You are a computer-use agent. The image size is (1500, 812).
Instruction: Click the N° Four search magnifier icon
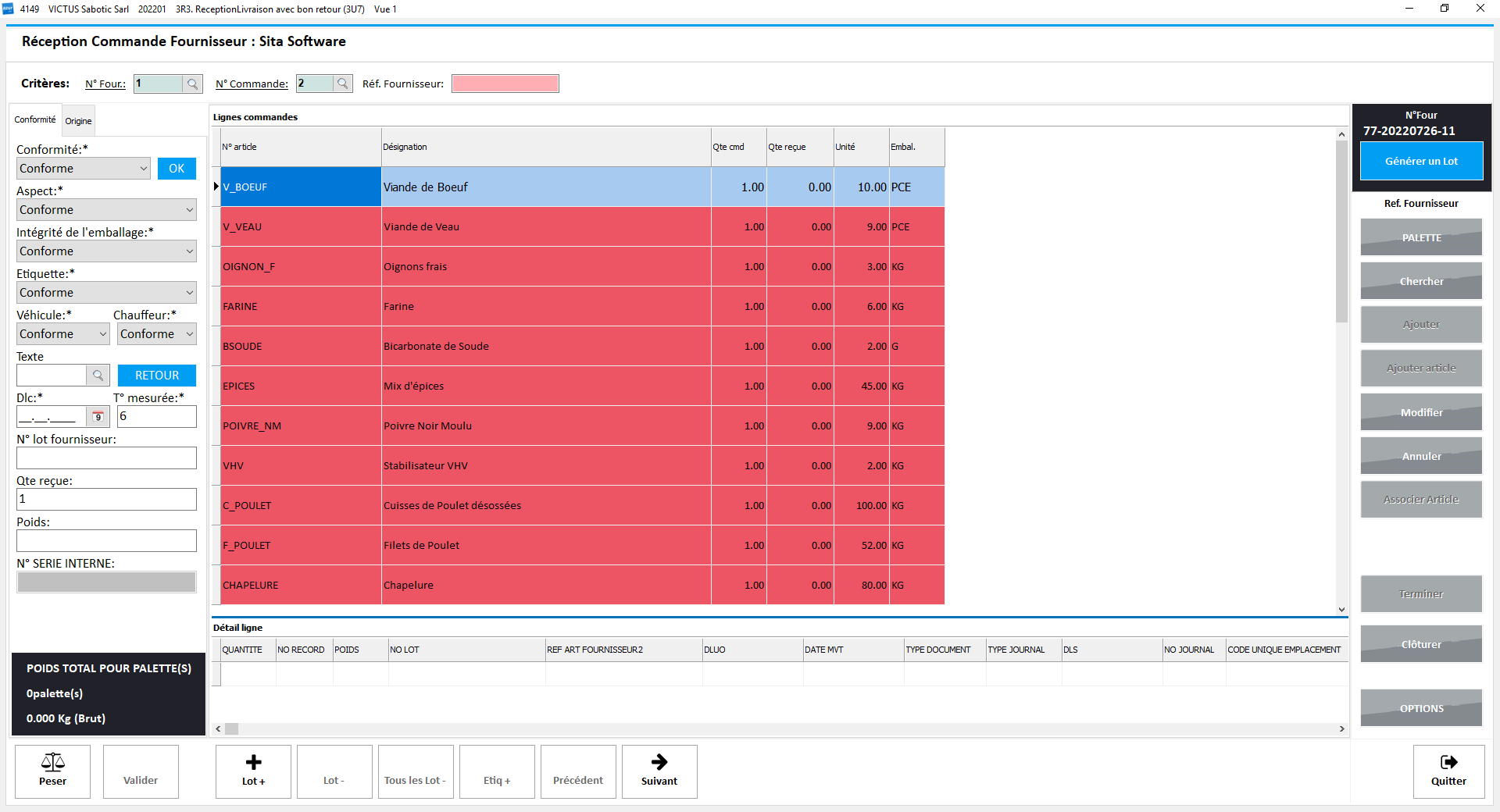192,84
